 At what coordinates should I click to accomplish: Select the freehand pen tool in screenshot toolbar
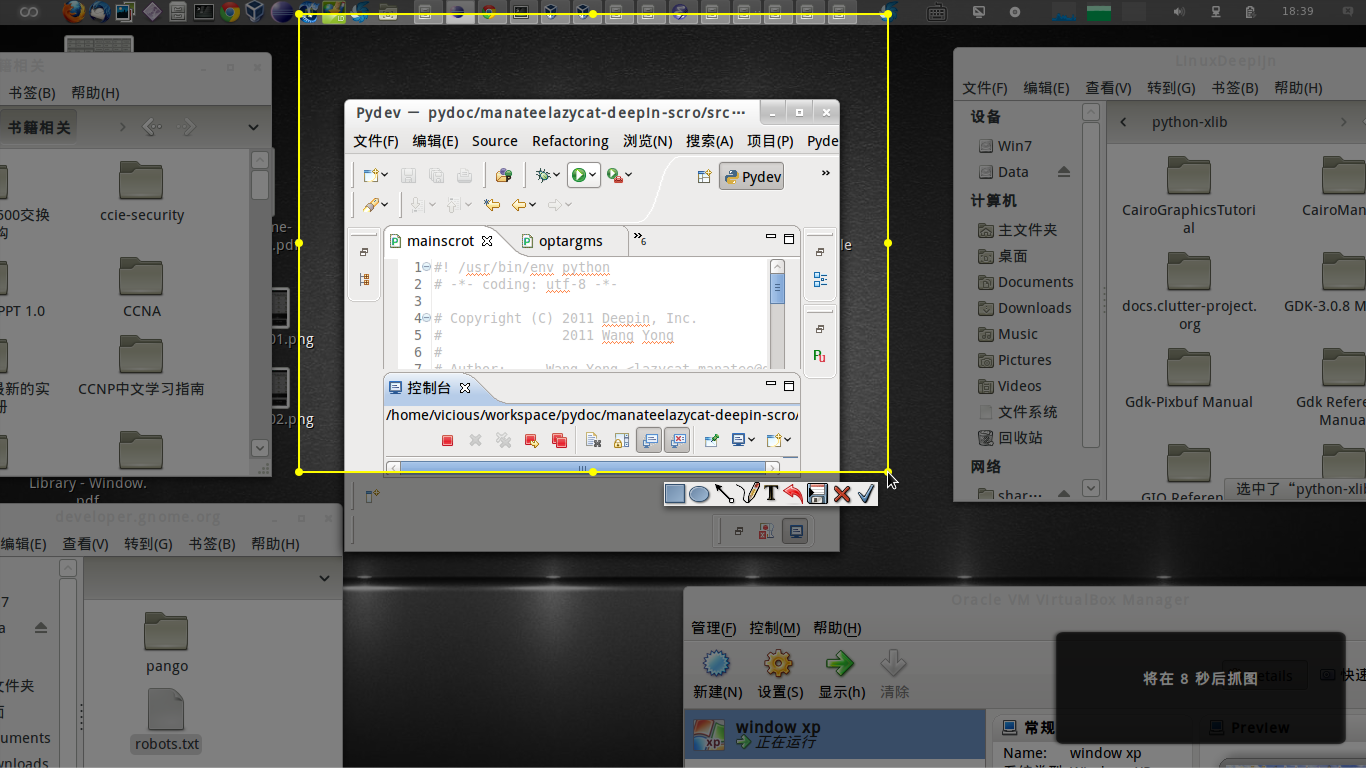pos(748,492)
